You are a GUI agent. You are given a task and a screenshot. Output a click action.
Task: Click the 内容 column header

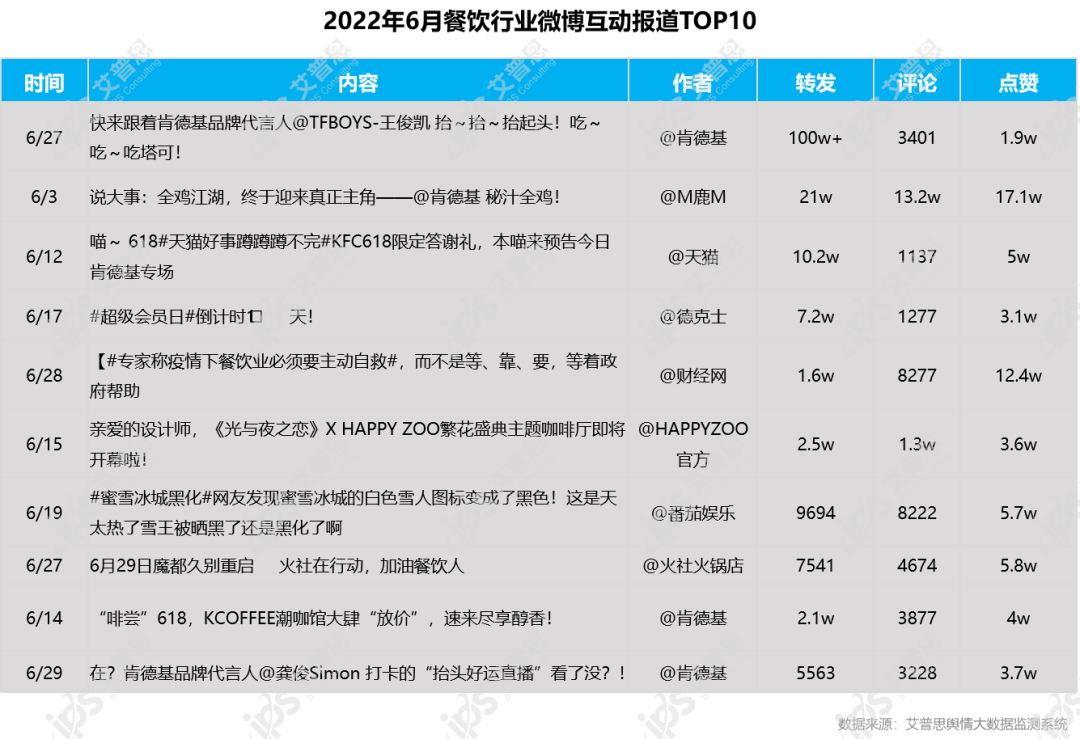[358, 83]
